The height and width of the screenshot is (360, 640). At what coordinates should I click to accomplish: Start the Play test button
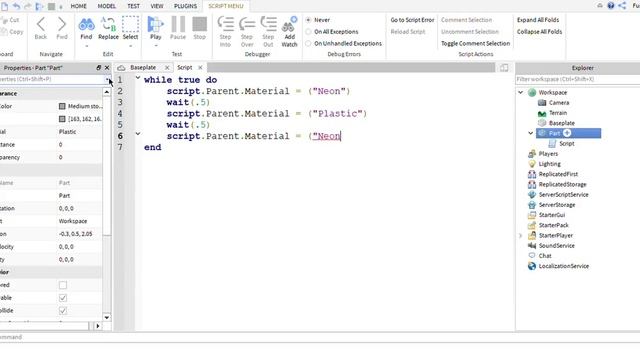click(x=155, y=24)
